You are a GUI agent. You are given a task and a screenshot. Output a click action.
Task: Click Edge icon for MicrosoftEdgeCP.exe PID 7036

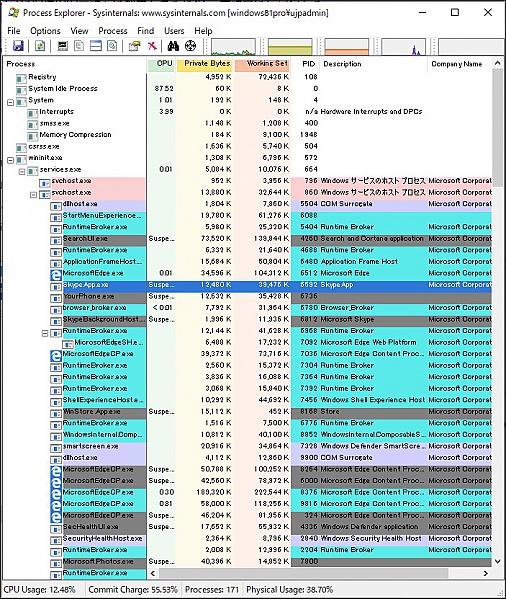tap(56, 355)
